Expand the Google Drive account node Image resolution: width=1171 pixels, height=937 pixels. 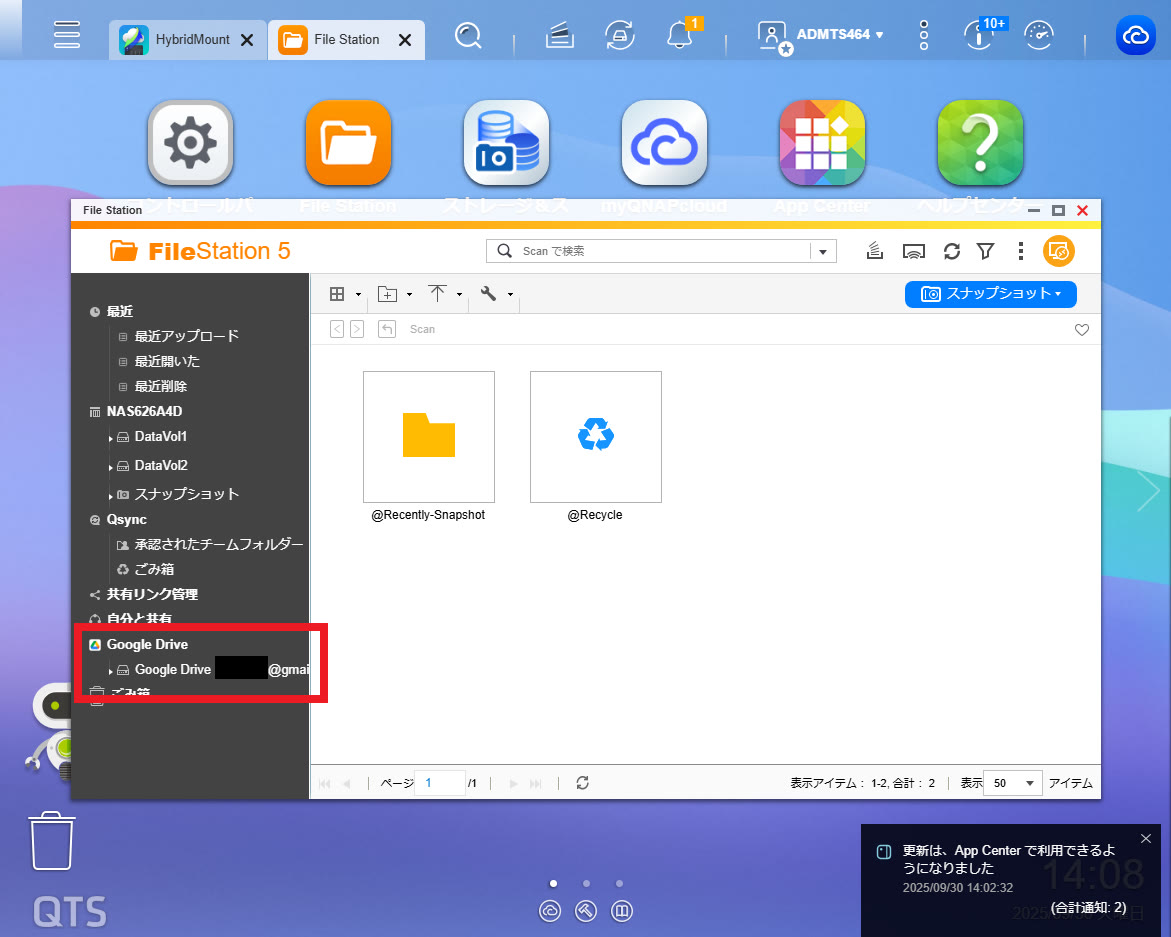click(111, 671)
